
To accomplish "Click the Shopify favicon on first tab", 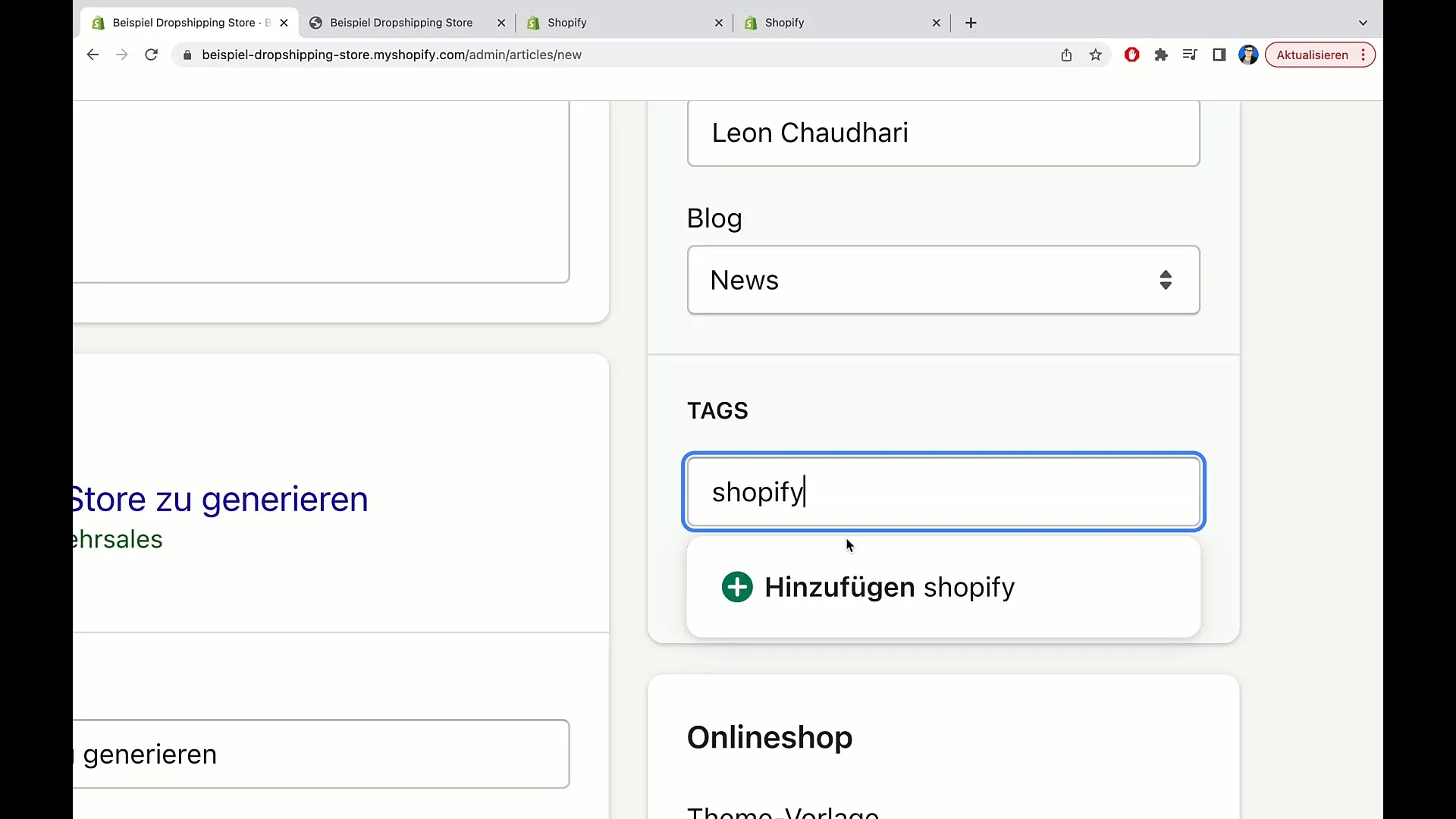I will click(98, 23).
